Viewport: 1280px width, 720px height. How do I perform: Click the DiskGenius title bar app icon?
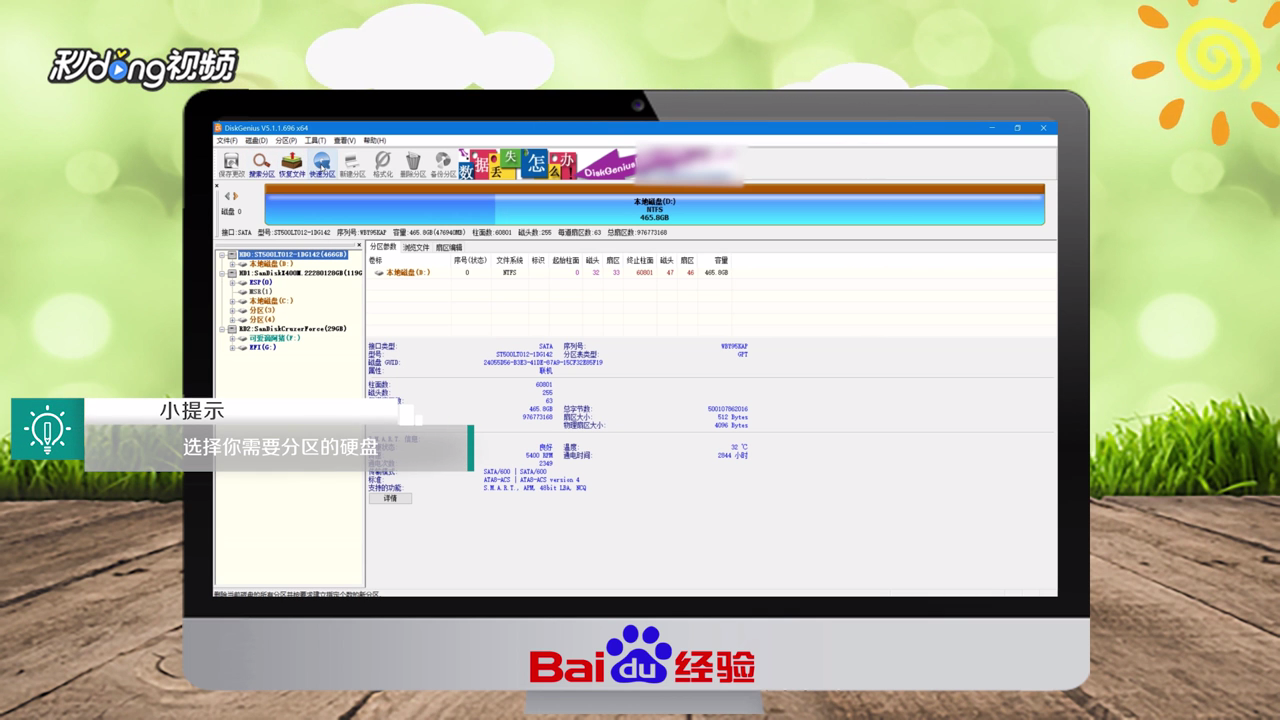coord(218,128)
